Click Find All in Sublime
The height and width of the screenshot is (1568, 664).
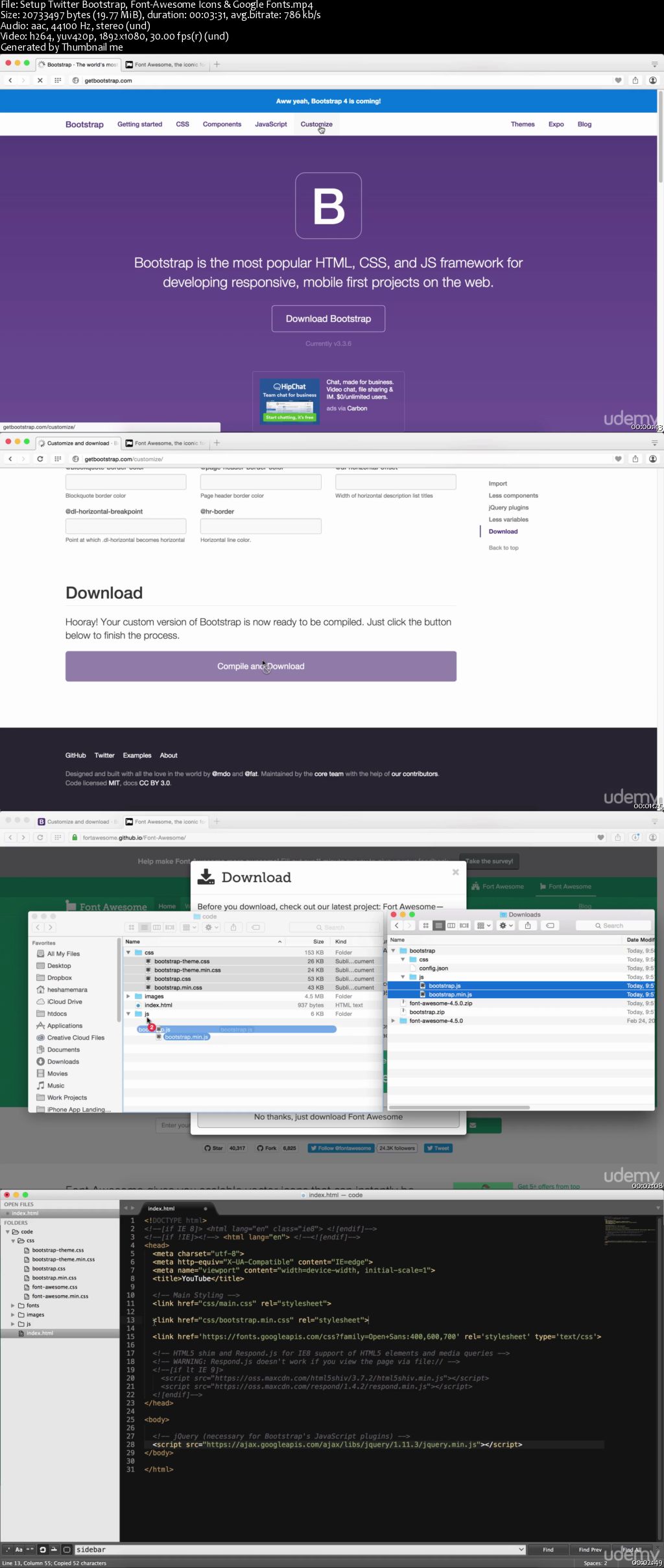click(632, 1550)
